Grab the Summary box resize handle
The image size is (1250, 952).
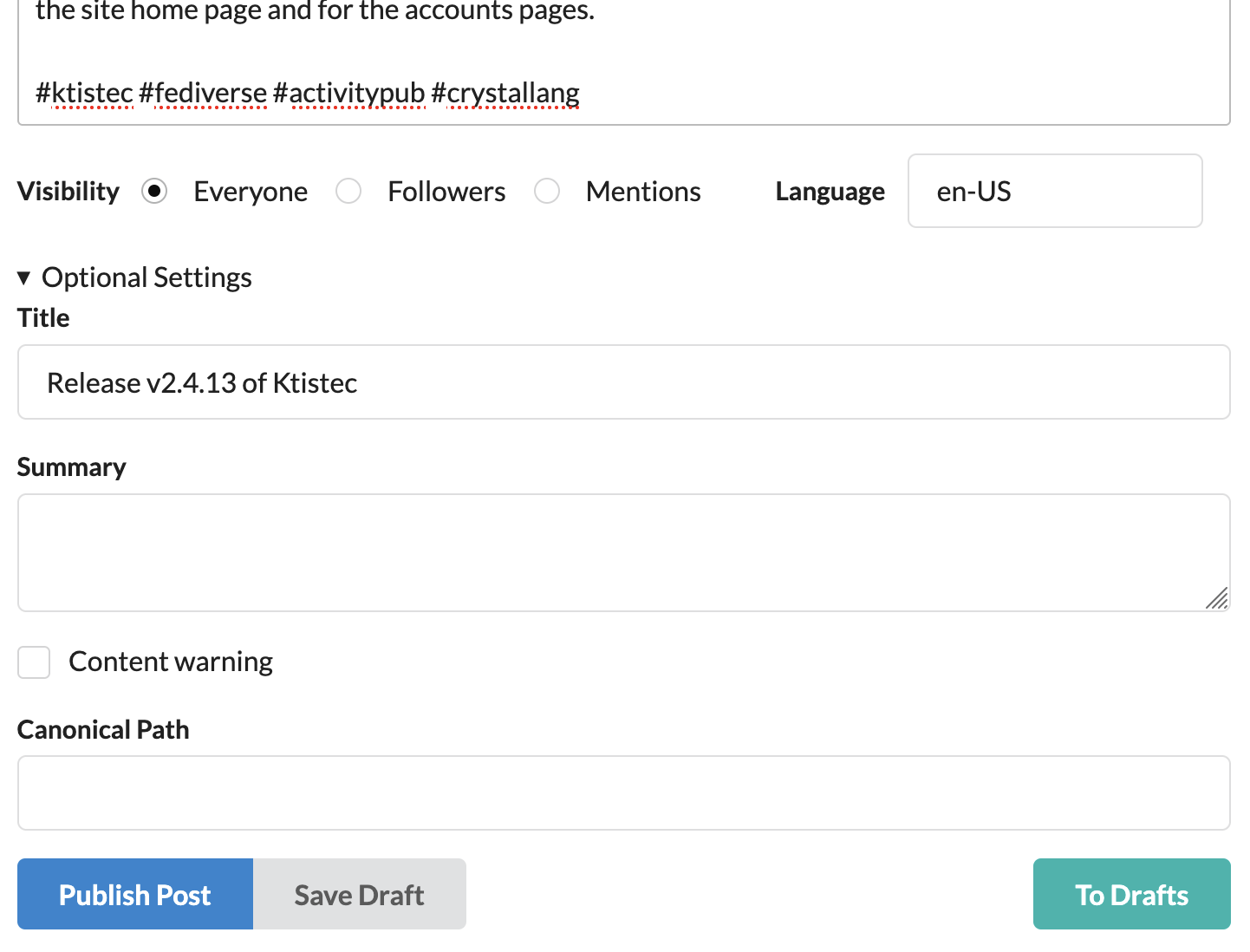[1217, 598]
